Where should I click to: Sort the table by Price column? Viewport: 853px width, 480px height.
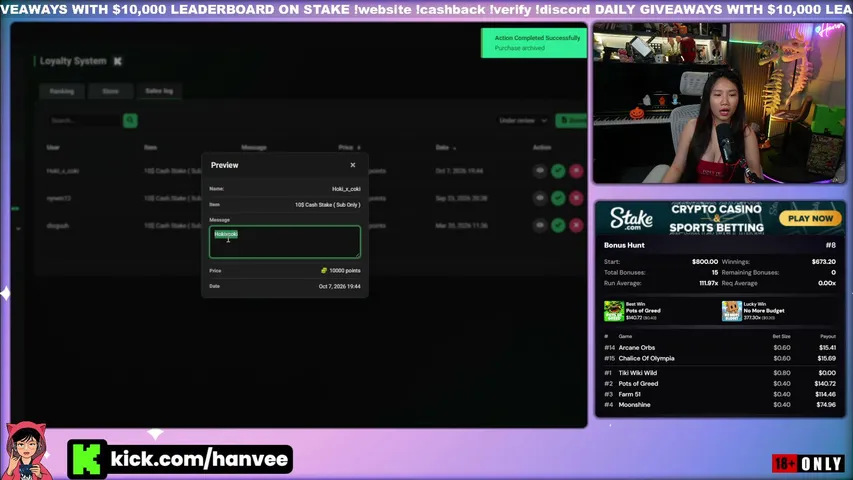349,147
